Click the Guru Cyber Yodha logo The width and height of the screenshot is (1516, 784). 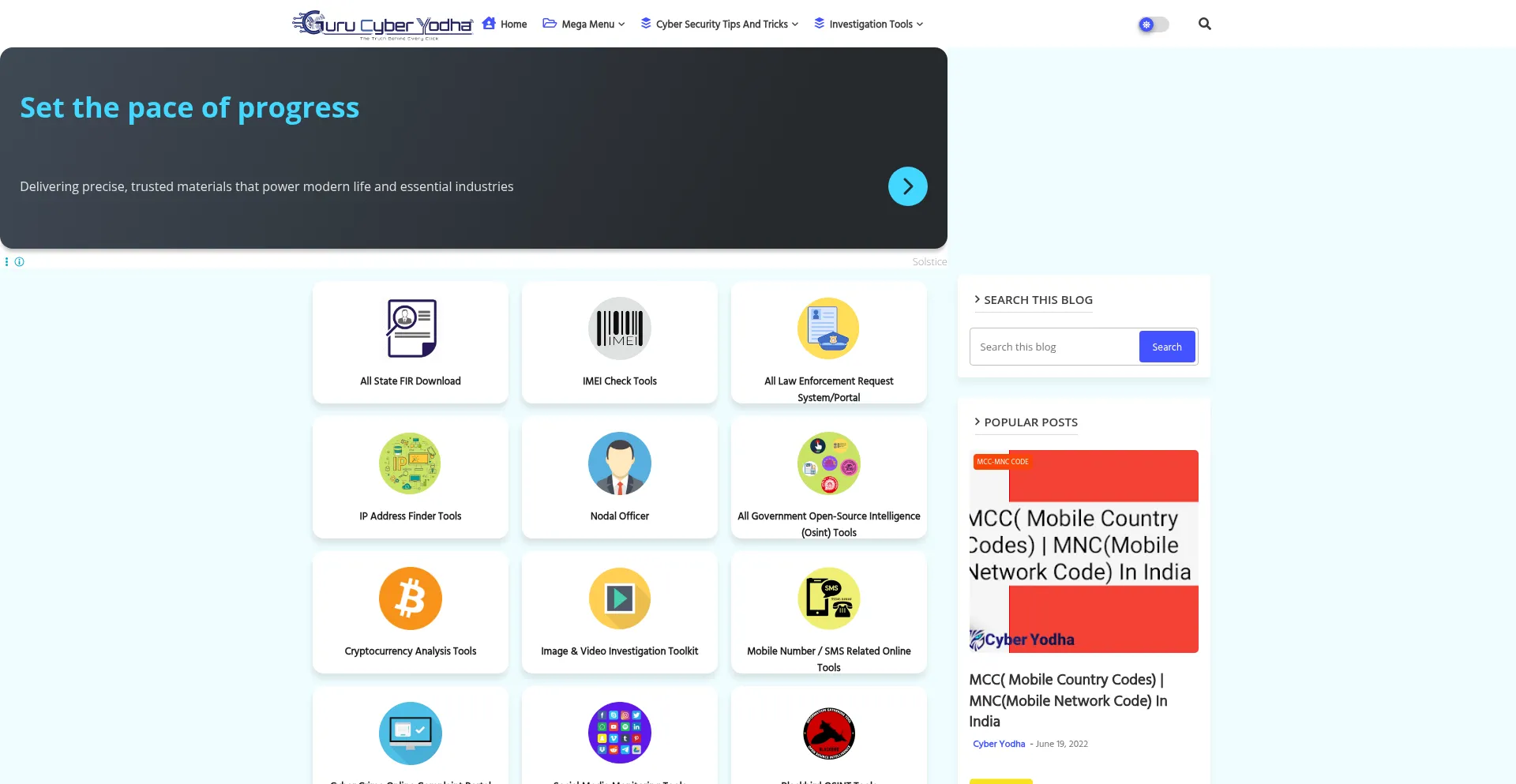click(382, 24)
